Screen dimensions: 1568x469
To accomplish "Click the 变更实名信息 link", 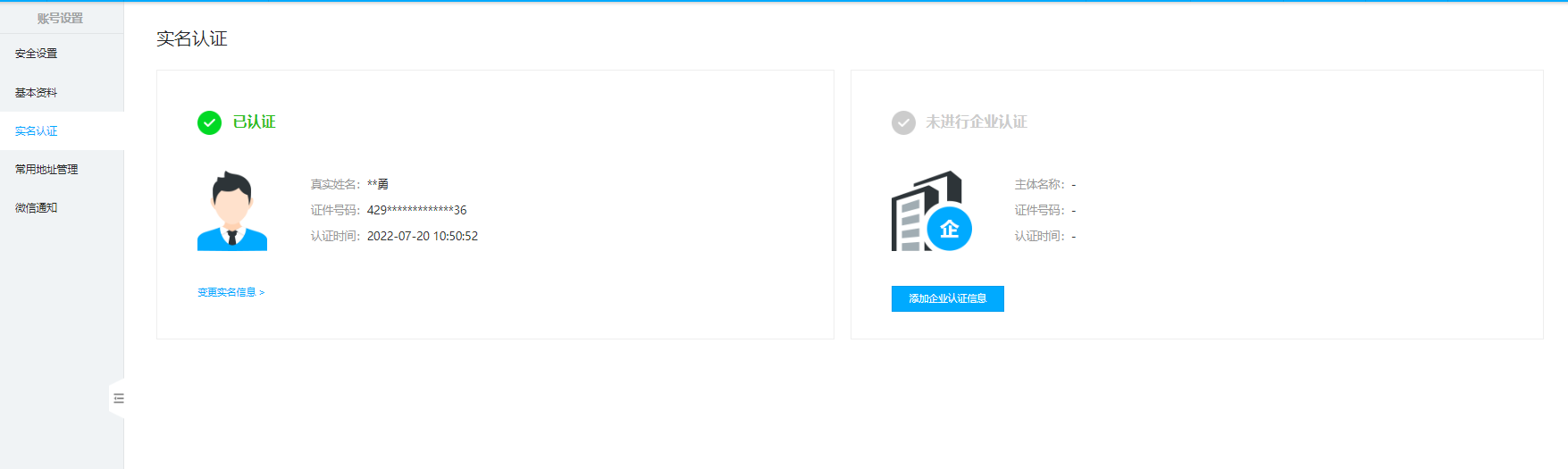I will (x=231, y=292).
